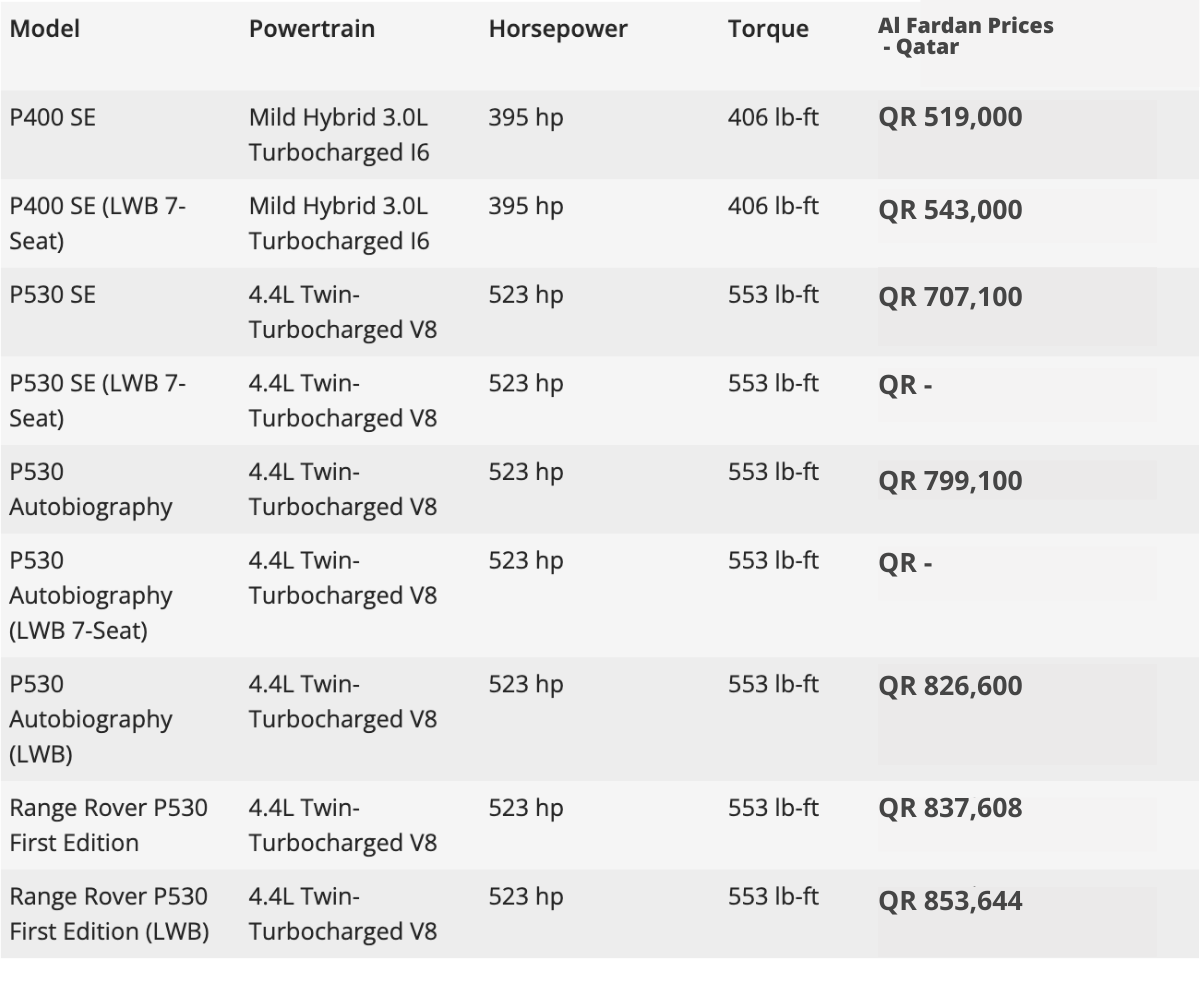Image resolution: width=1200 pixels, height=1000 pixels.
Task: Click the QR 799,100 price
Action: 950,481
